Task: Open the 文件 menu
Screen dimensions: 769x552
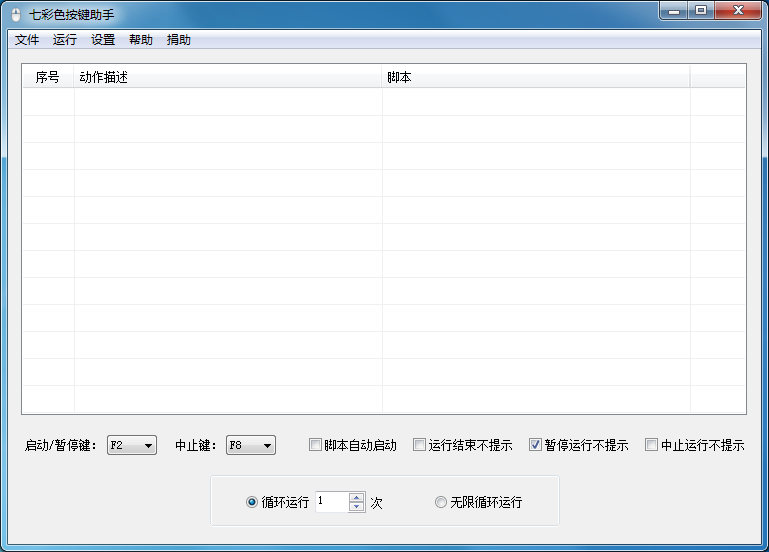Action: 26,40
